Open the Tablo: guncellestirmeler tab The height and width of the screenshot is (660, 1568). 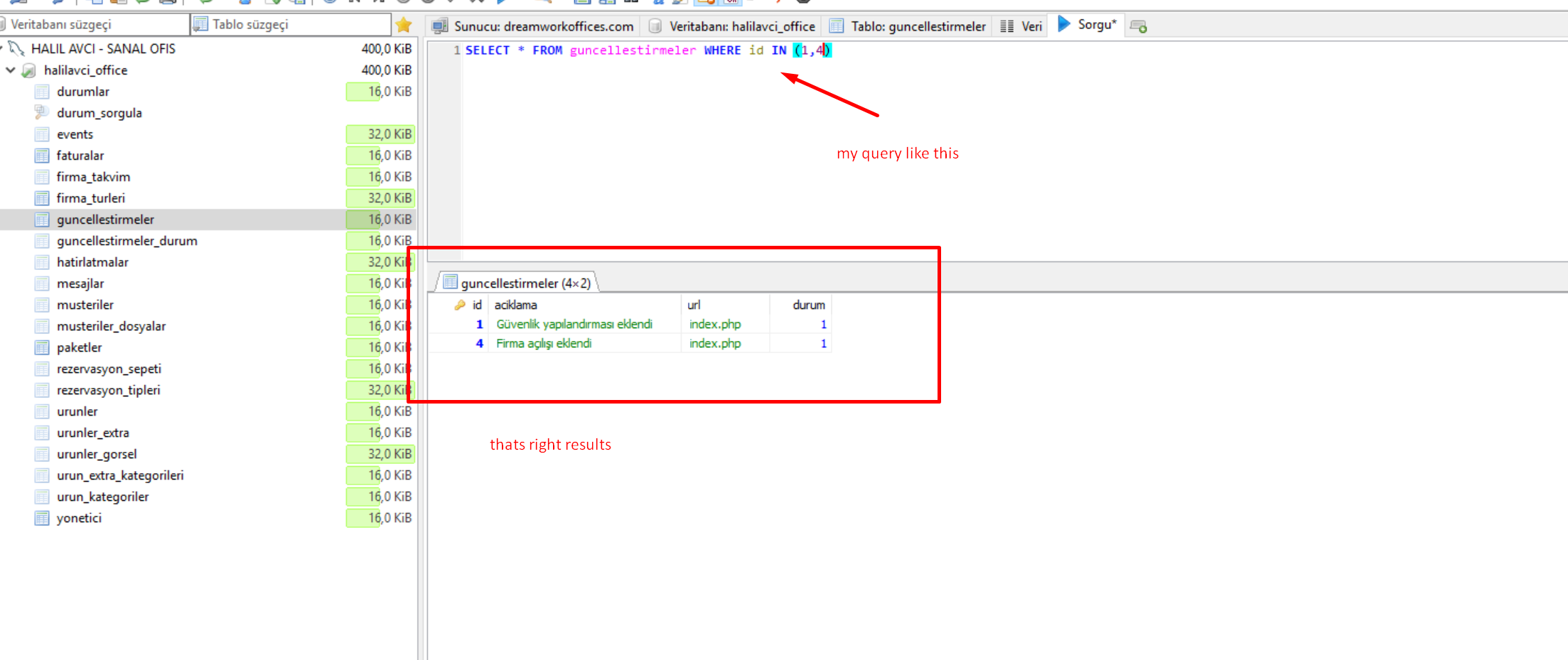click(908, 26)
